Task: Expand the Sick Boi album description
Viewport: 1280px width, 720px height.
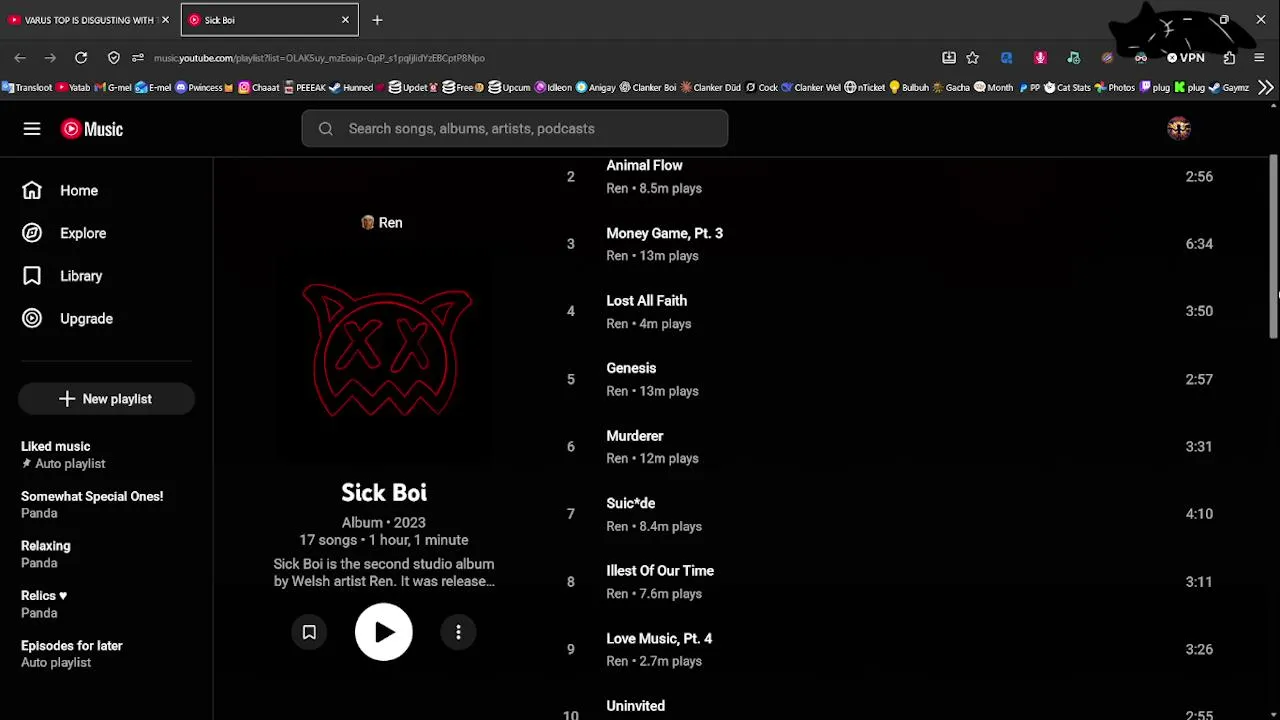Action: click(384, 572)
